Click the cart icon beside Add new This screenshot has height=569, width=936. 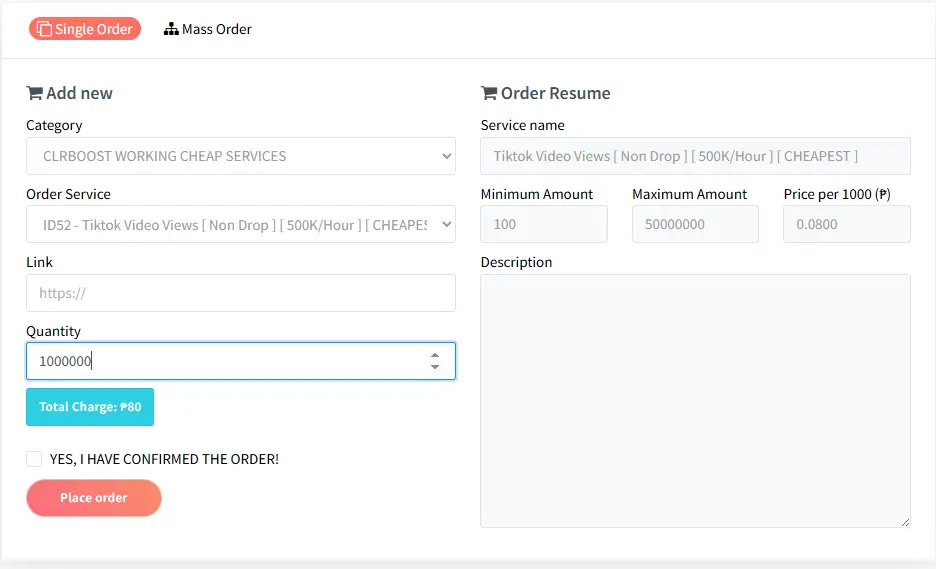pos(35,93)
